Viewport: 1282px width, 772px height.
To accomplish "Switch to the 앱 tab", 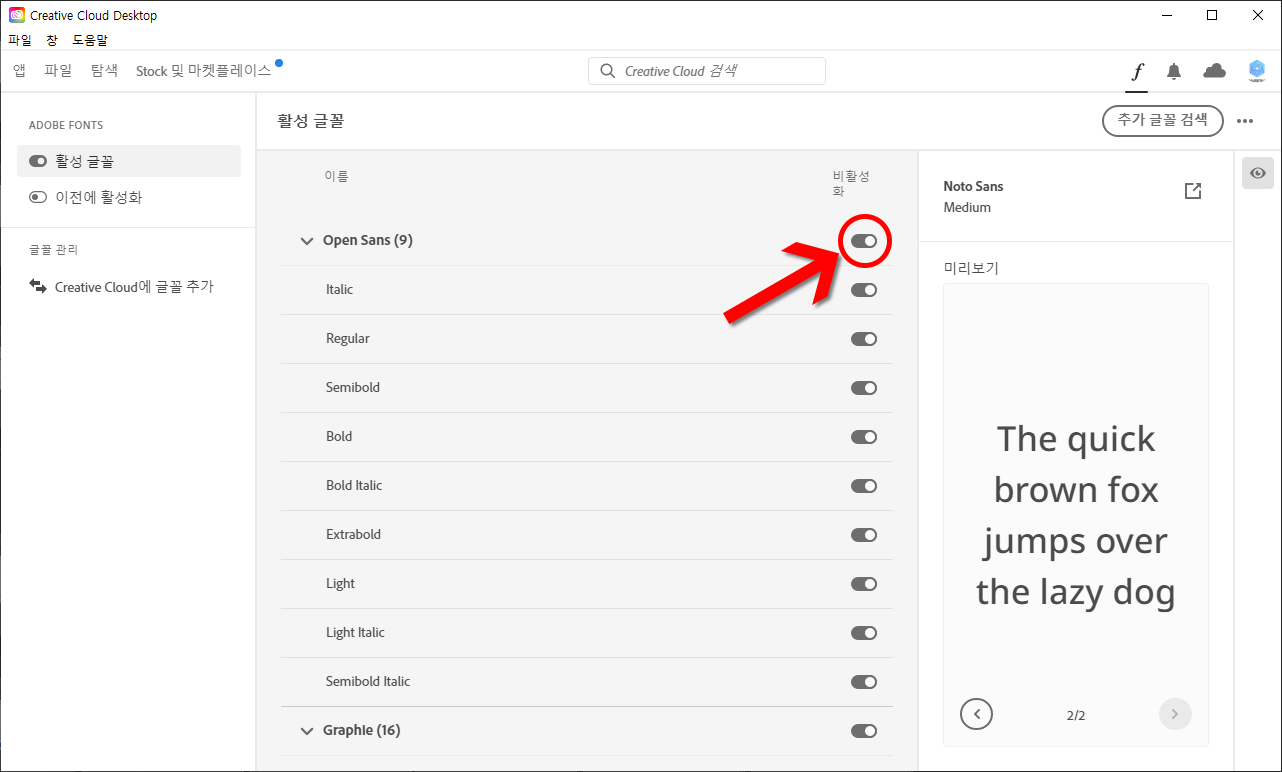I will pos(19,71).
